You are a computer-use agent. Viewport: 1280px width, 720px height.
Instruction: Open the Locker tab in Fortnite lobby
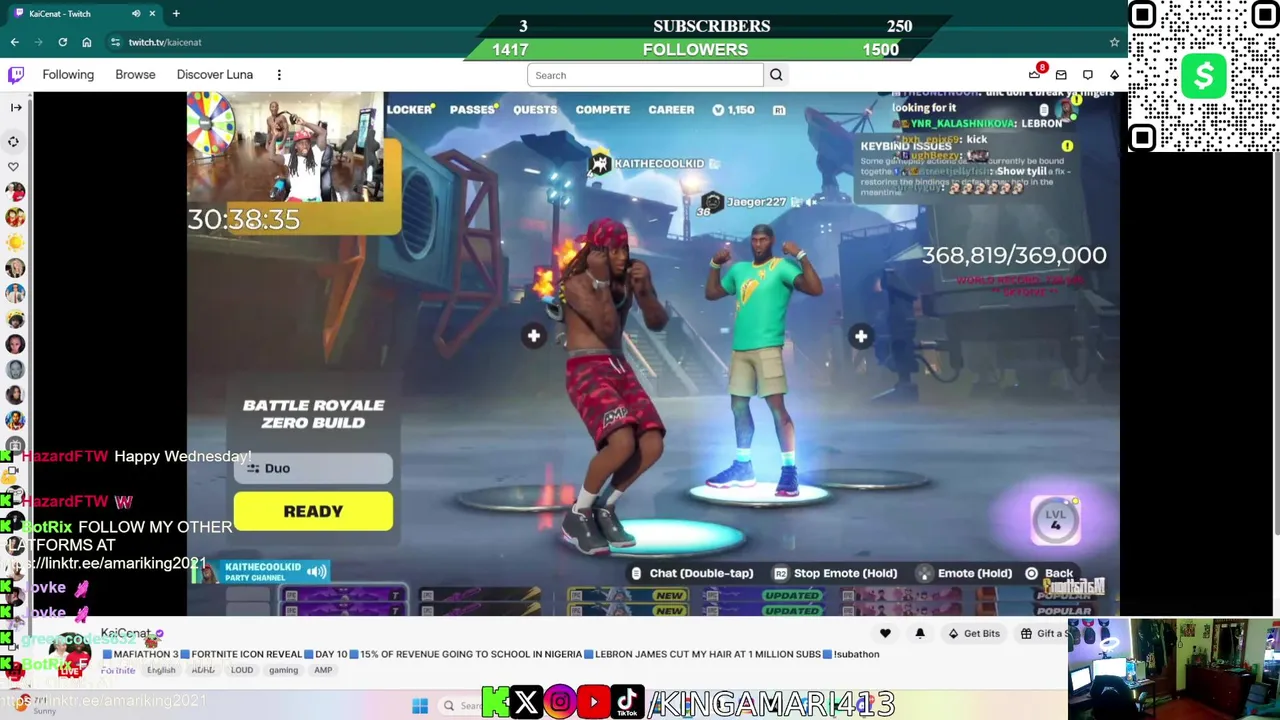[409, 110]
